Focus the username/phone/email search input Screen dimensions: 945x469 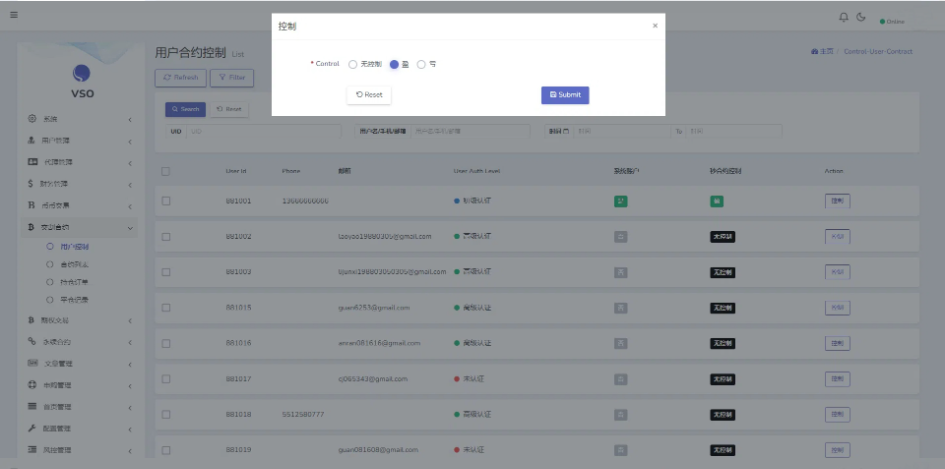point(470,131)
